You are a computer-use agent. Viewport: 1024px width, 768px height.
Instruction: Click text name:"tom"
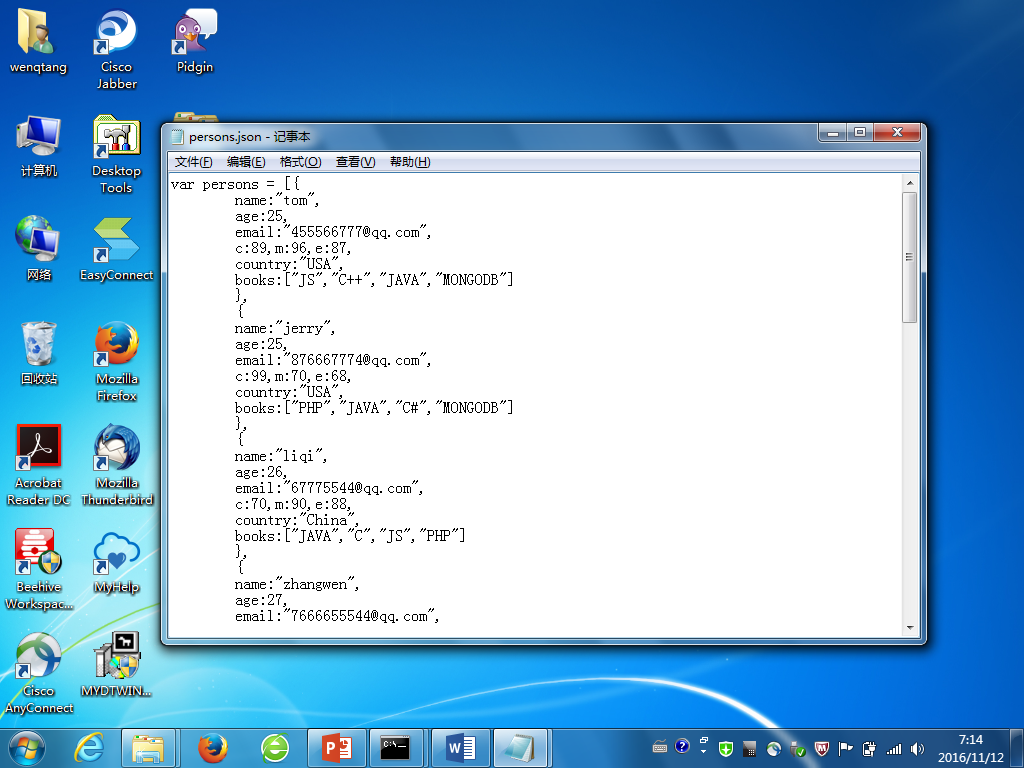pyautogui.click(x=277, y=200)
